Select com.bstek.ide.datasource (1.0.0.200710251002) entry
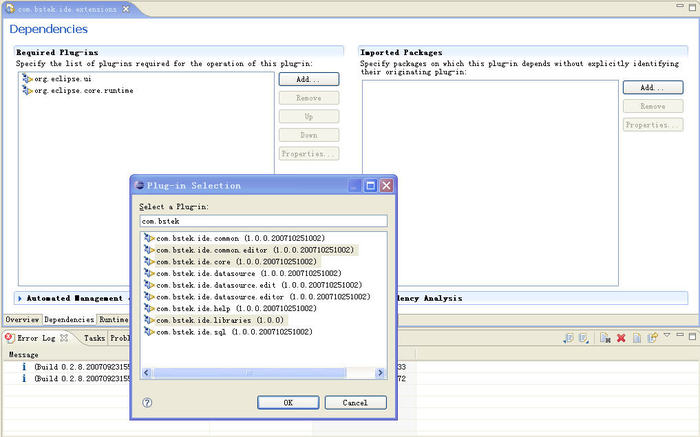The width and height of the screenshot is (700, 437). (249, 273)
